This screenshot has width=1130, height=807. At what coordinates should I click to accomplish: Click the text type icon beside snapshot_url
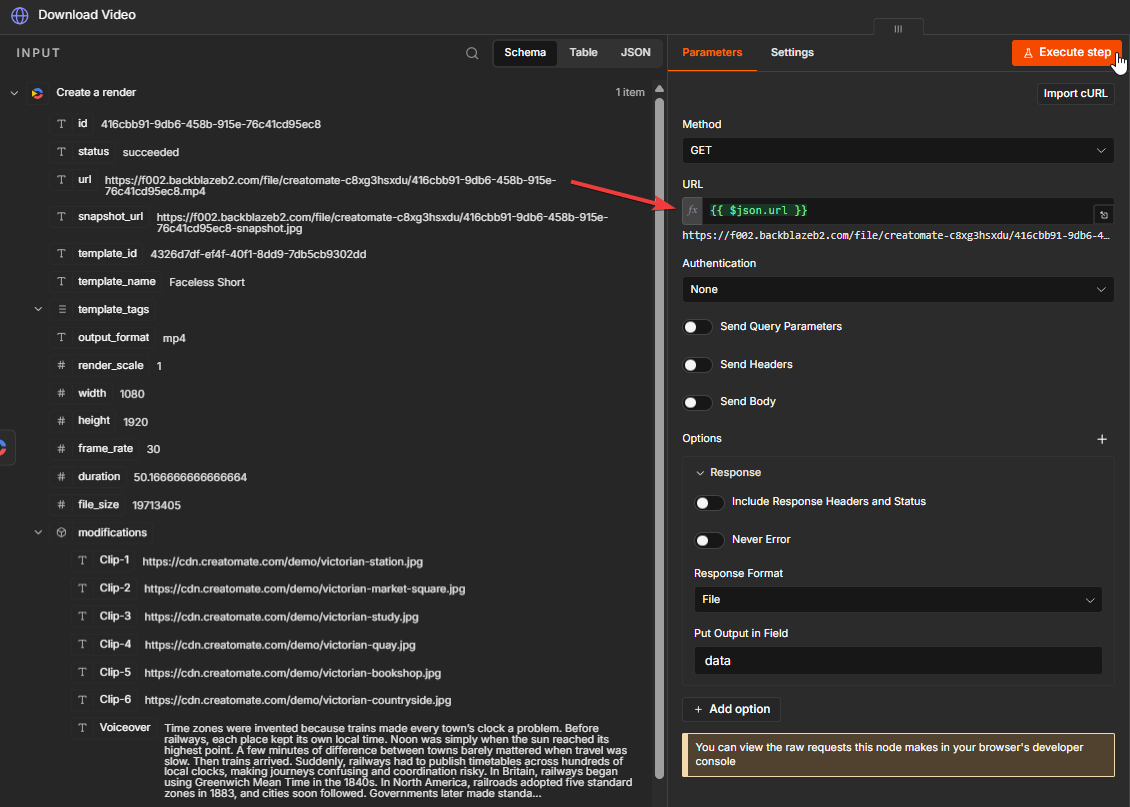(61, 217)
